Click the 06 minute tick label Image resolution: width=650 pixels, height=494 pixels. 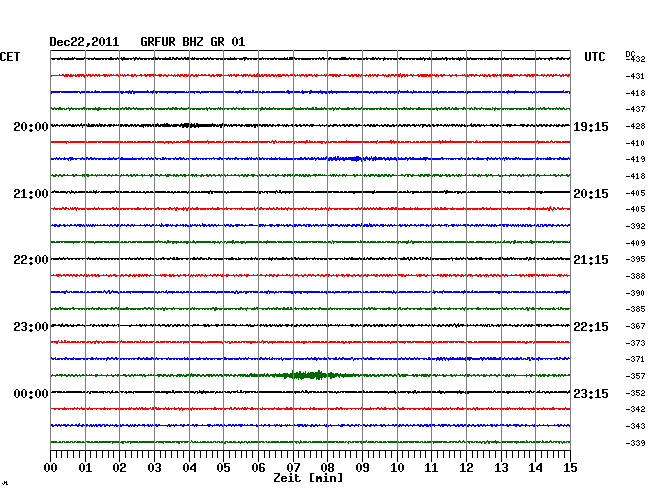pos(258,468)
